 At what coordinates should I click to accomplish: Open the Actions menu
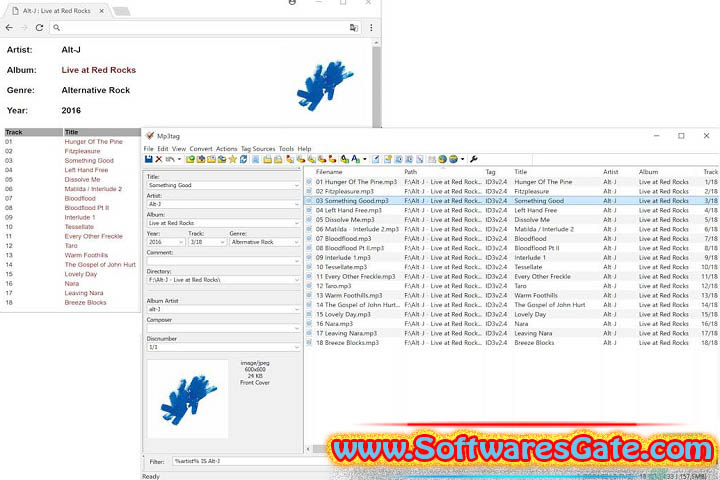click(x=226, y=149)
